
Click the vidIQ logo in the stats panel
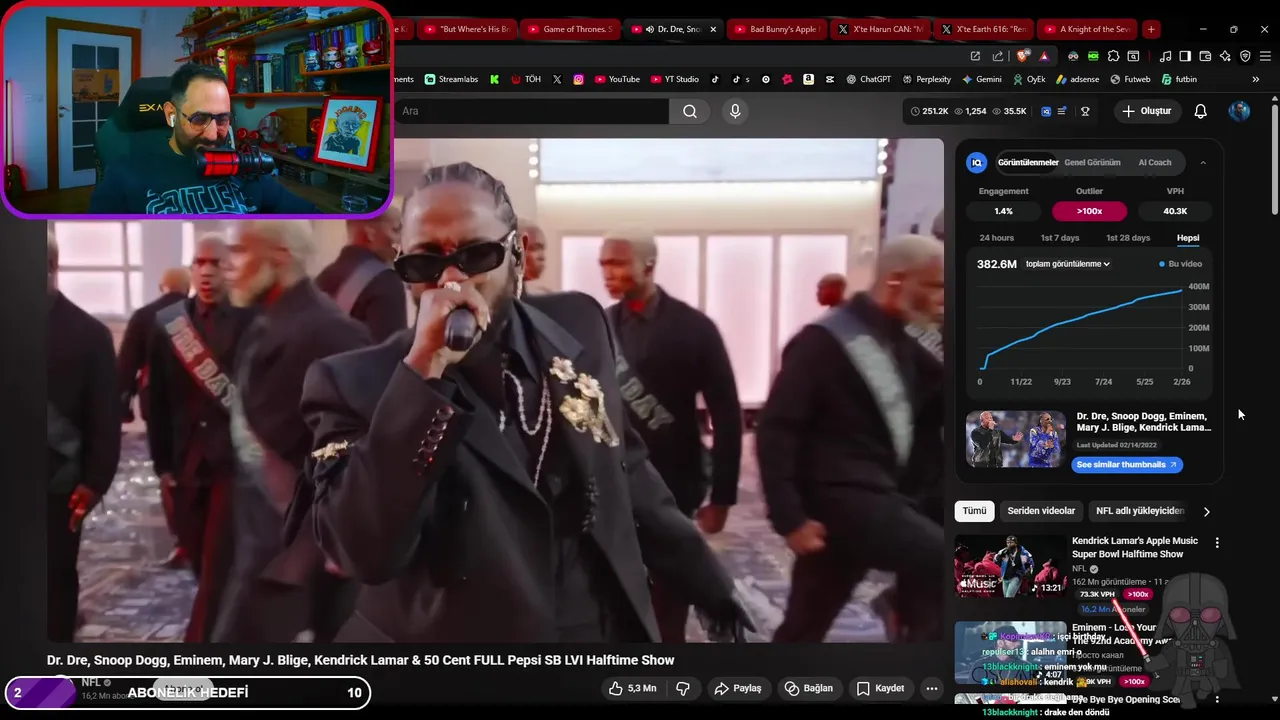(977, 162)
